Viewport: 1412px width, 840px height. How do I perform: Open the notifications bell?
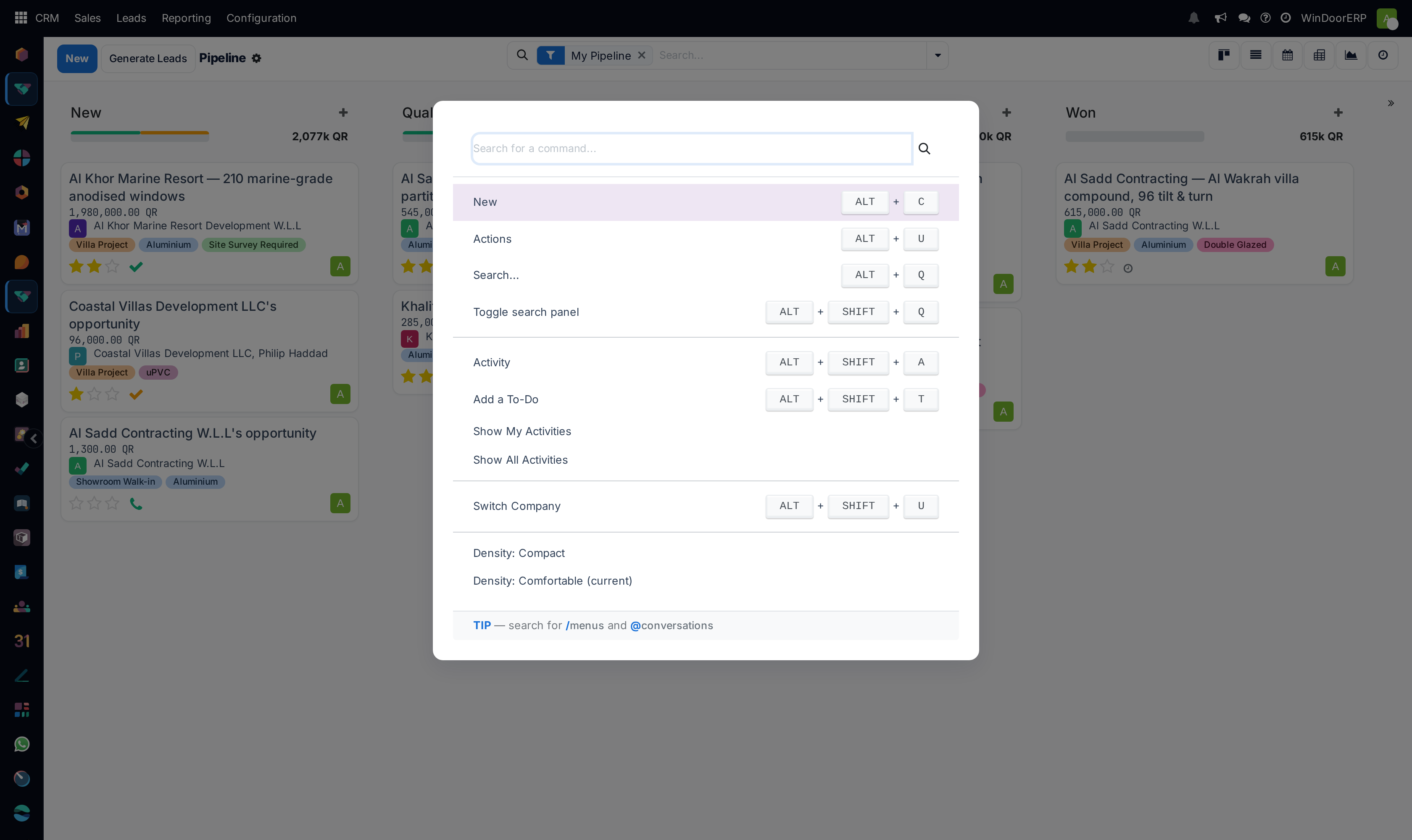[1193, 18]
